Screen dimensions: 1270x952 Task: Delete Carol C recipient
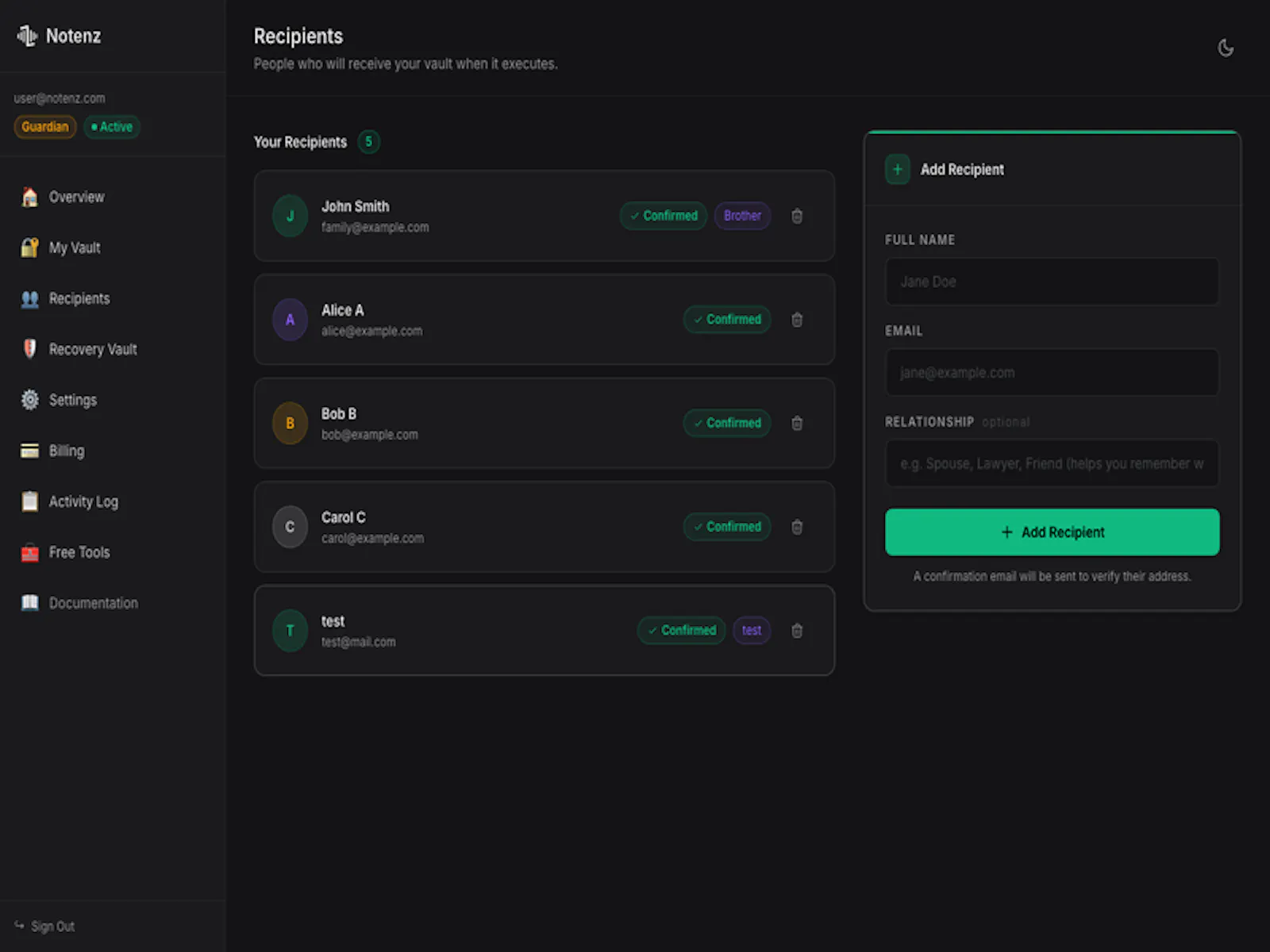pyautogui.click(x=797, y=527)
